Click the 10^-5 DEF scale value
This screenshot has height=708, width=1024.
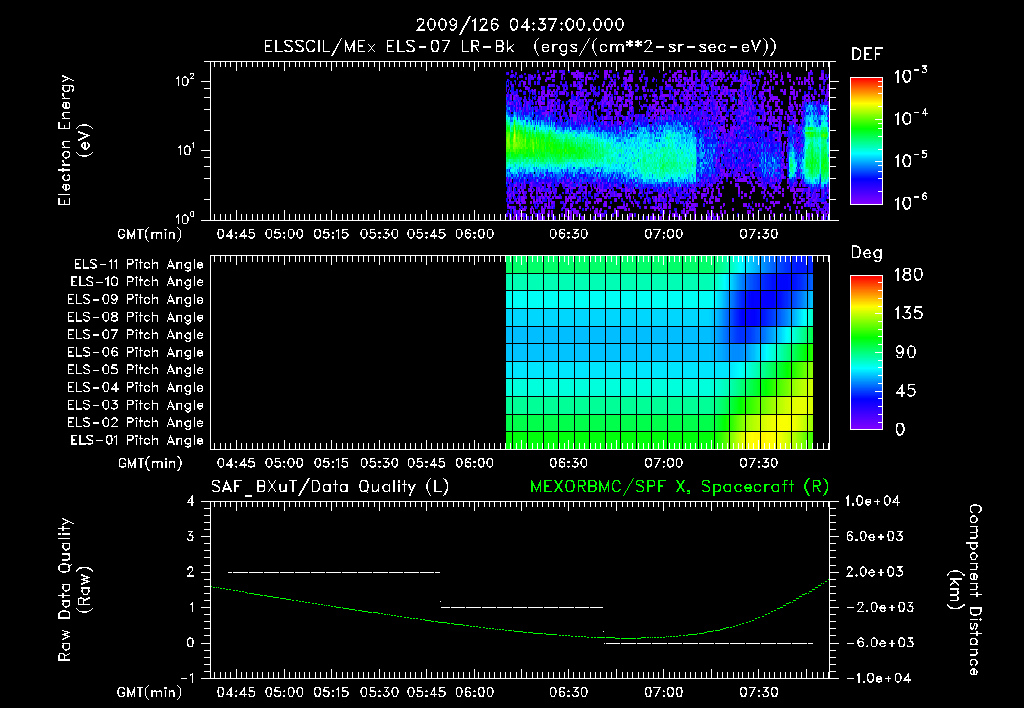point(910,160)
